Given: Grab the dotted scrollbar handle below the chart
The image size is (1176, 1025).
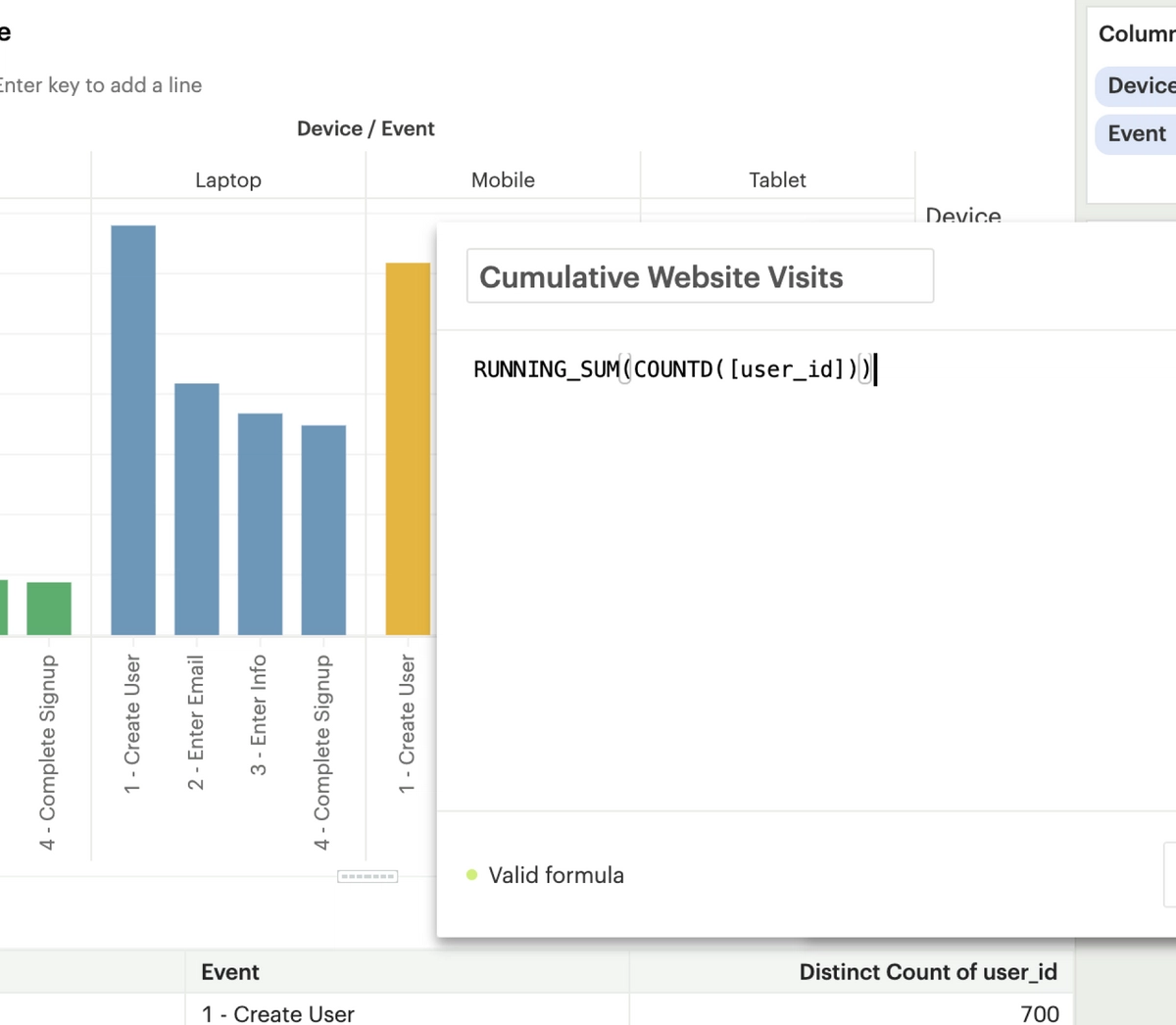Looking at the screenshot, I should (x=367, y=876).
